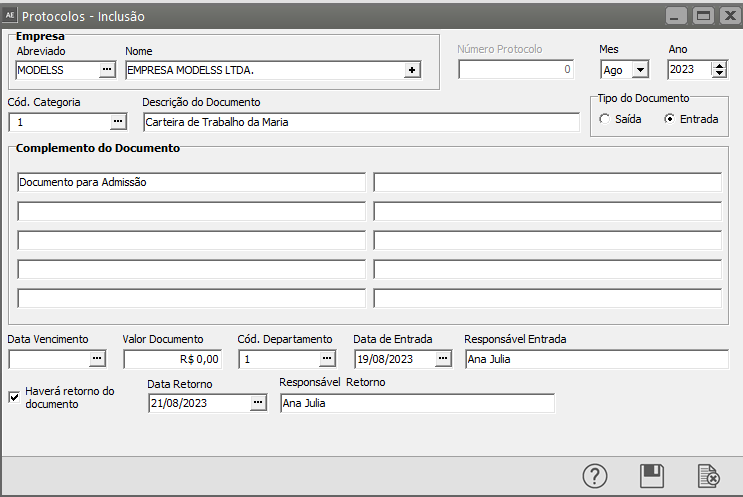The image size is (743, 497).
Task: Save the protocol with the floppy disk icon
Action: pos(652,476)
